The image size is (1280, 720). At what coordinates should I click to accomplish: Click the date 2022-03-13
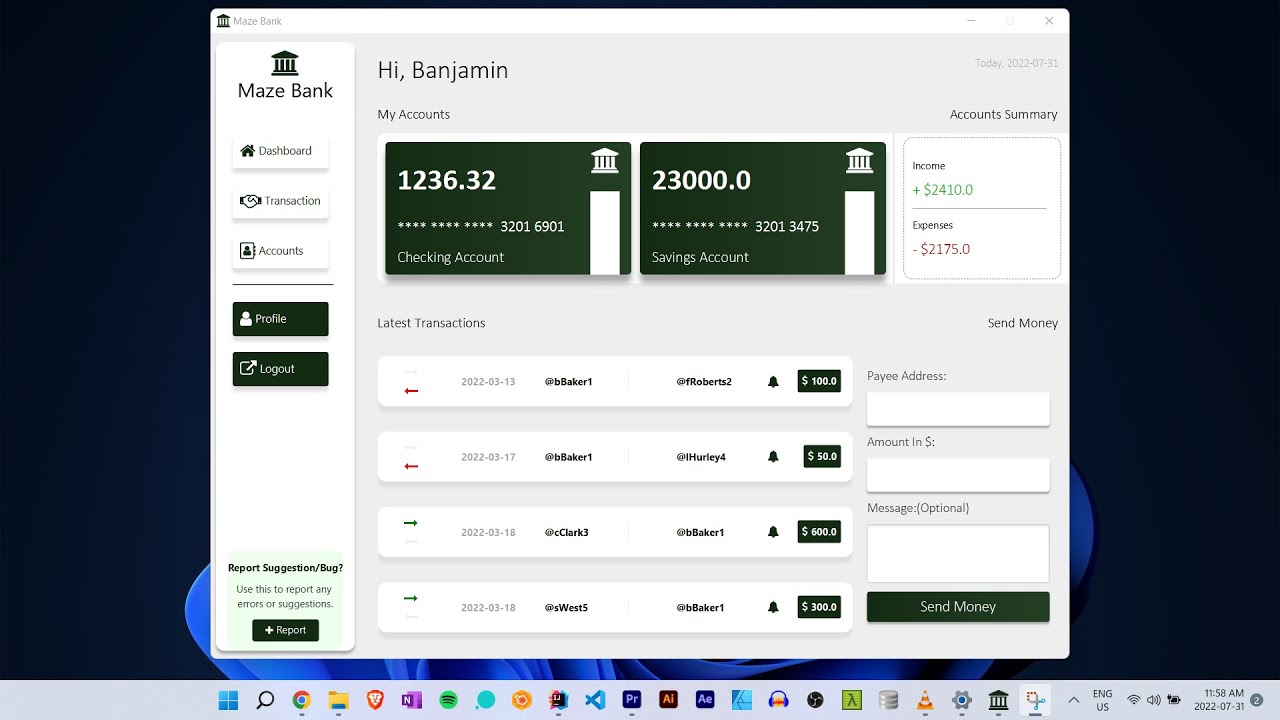pyautogui.click(x=488, y=382)
